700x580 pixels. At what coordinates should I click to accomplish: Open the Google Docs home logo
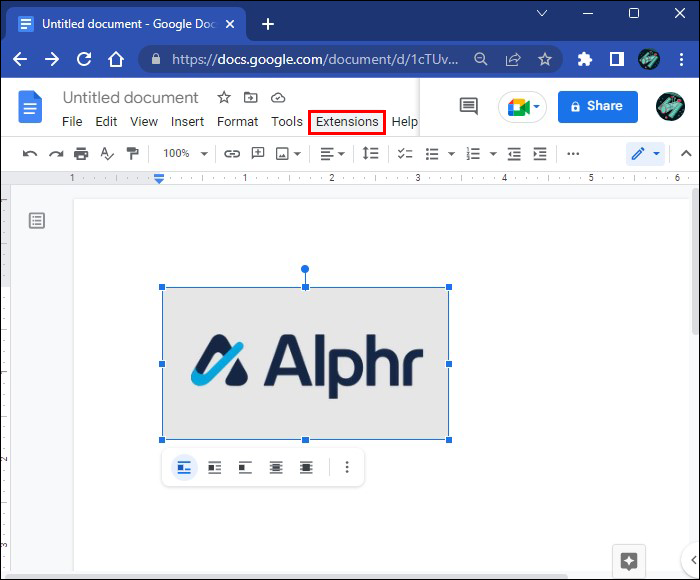point(30,106)
